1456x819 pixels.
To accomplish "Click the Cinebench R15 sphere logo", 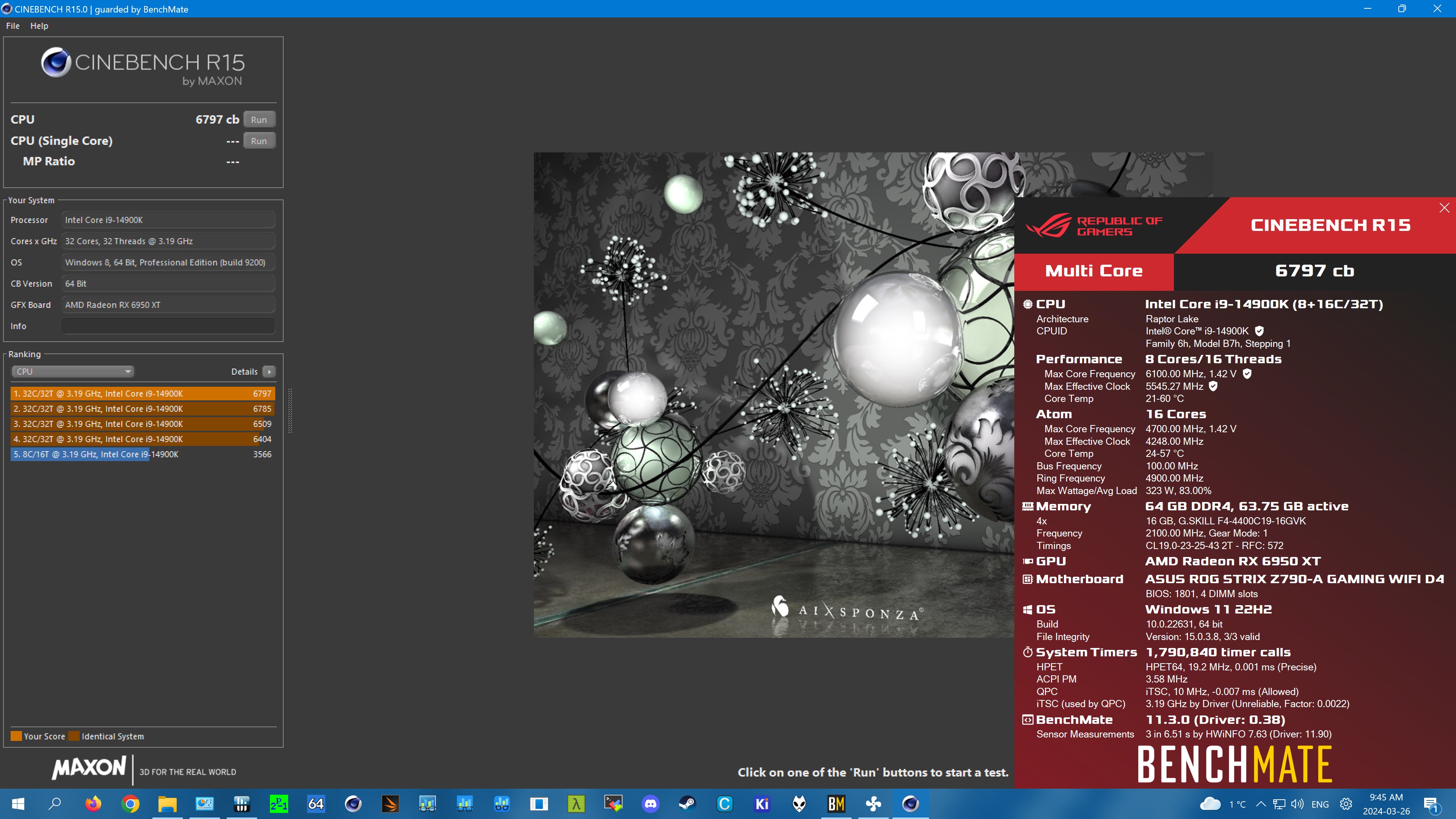I will [56, 62].
